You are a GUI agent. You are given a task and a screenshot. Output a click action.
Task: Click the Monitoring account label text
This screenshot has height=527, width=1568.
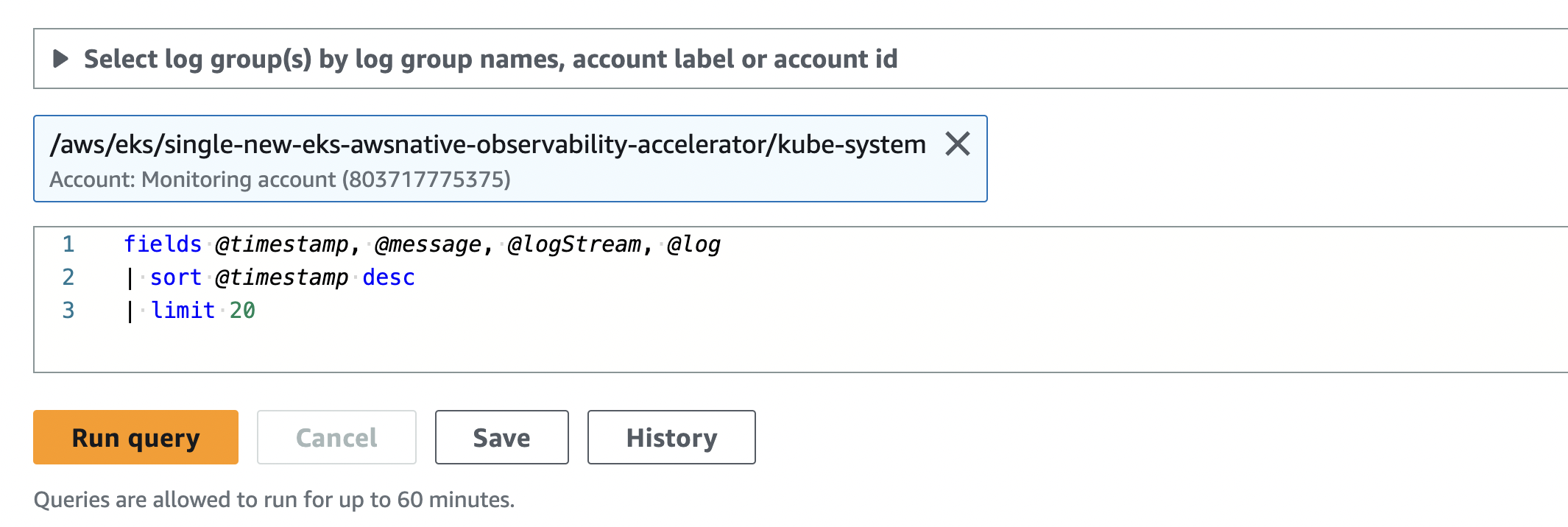(x=280, y=180)
